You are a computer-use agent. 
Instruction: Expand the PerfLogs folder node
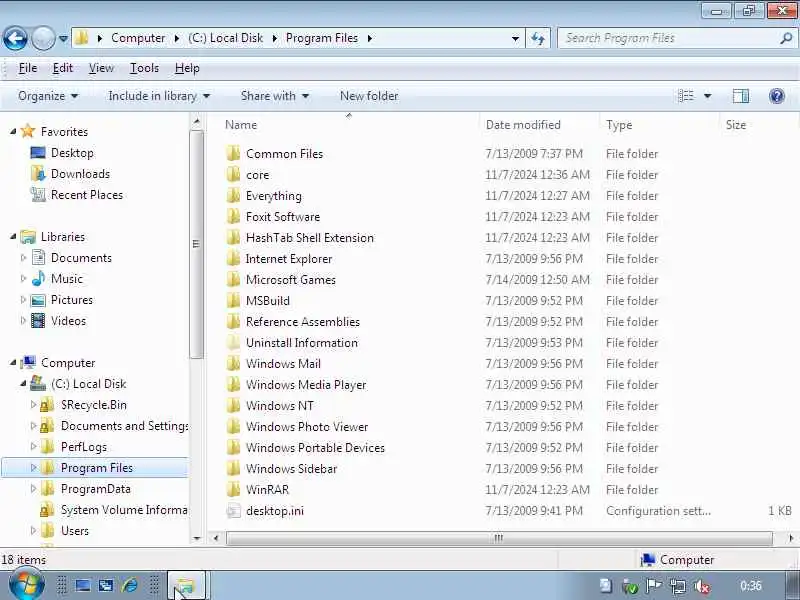(x=33, y=446)
